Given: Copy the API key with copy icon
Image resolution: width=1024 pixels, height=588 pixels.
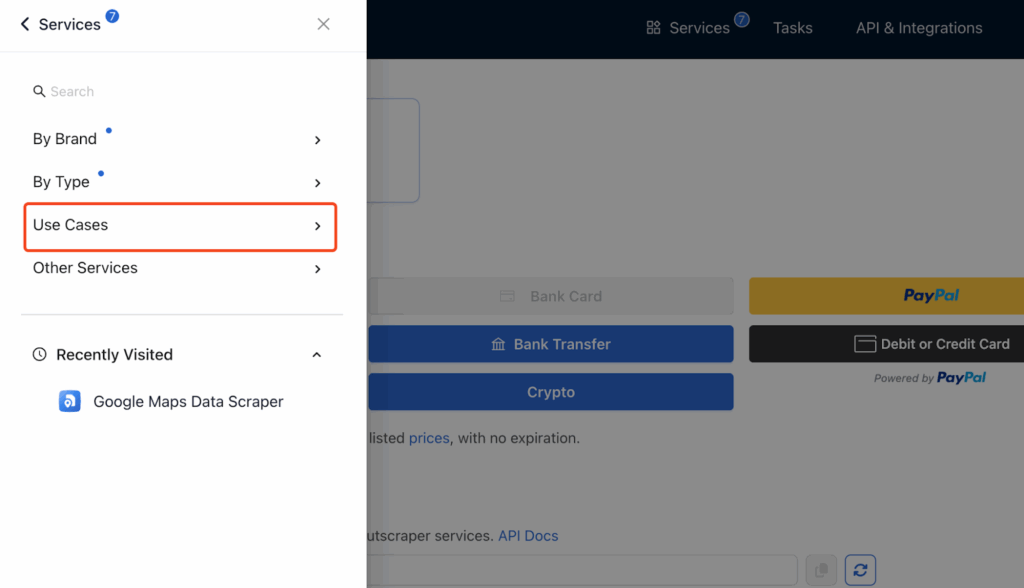Looking at the screenshot, I should pos(821,570).
